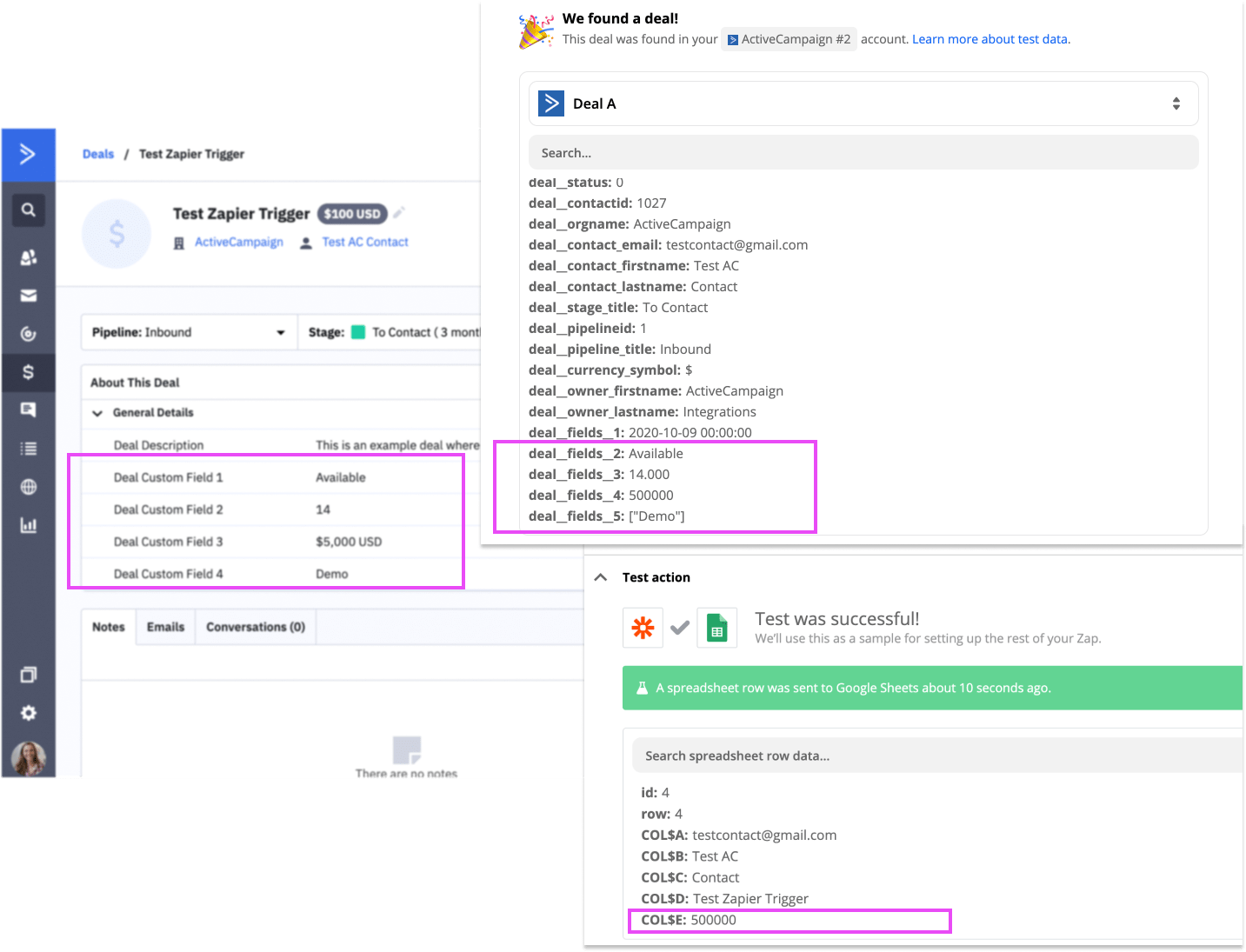
Task: Click the Deals breadcrumb link
Action: click(98, 154)
